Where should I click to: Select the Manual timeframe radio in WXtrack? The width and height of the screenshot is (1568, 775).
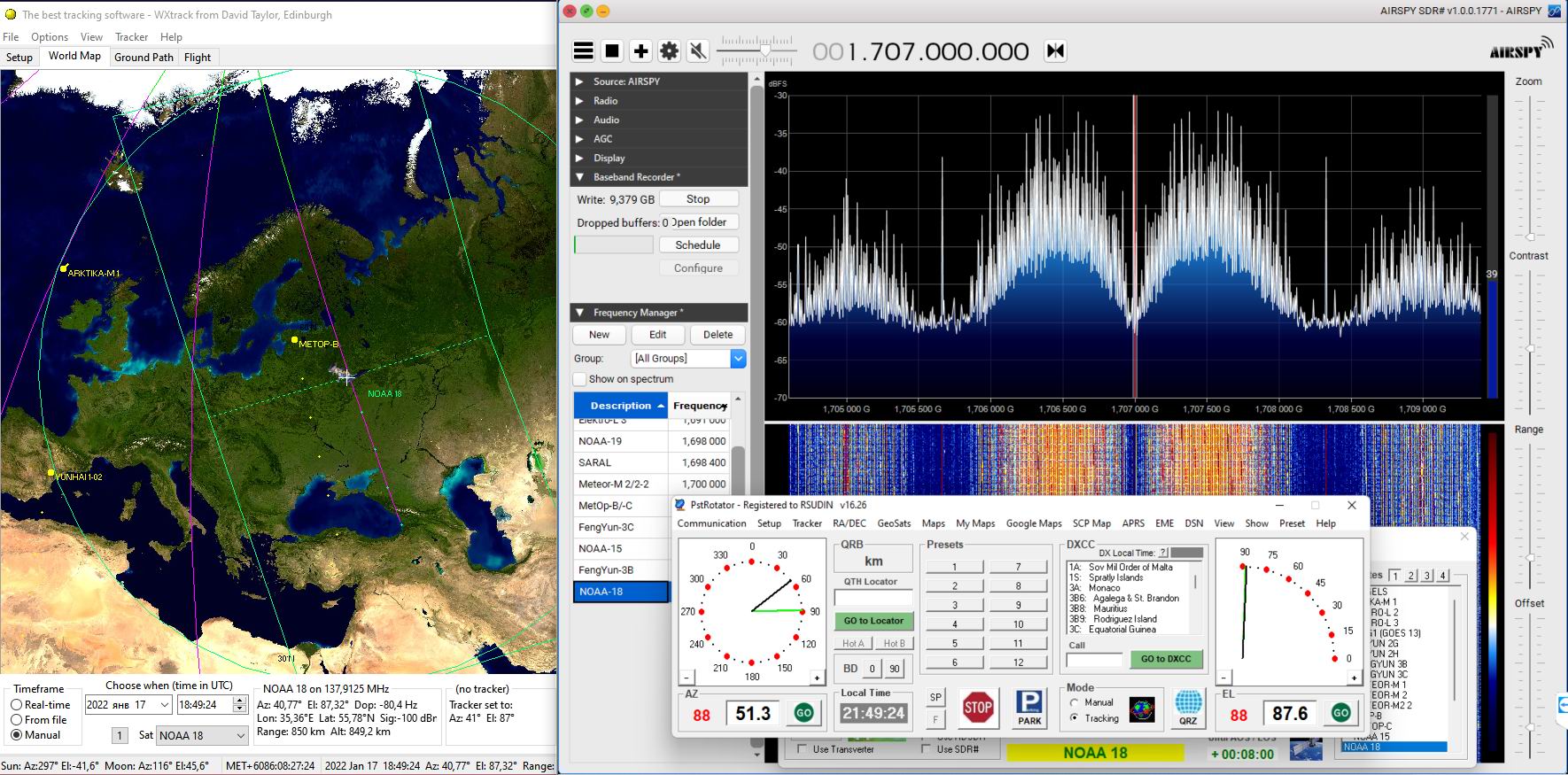point(17,735)
